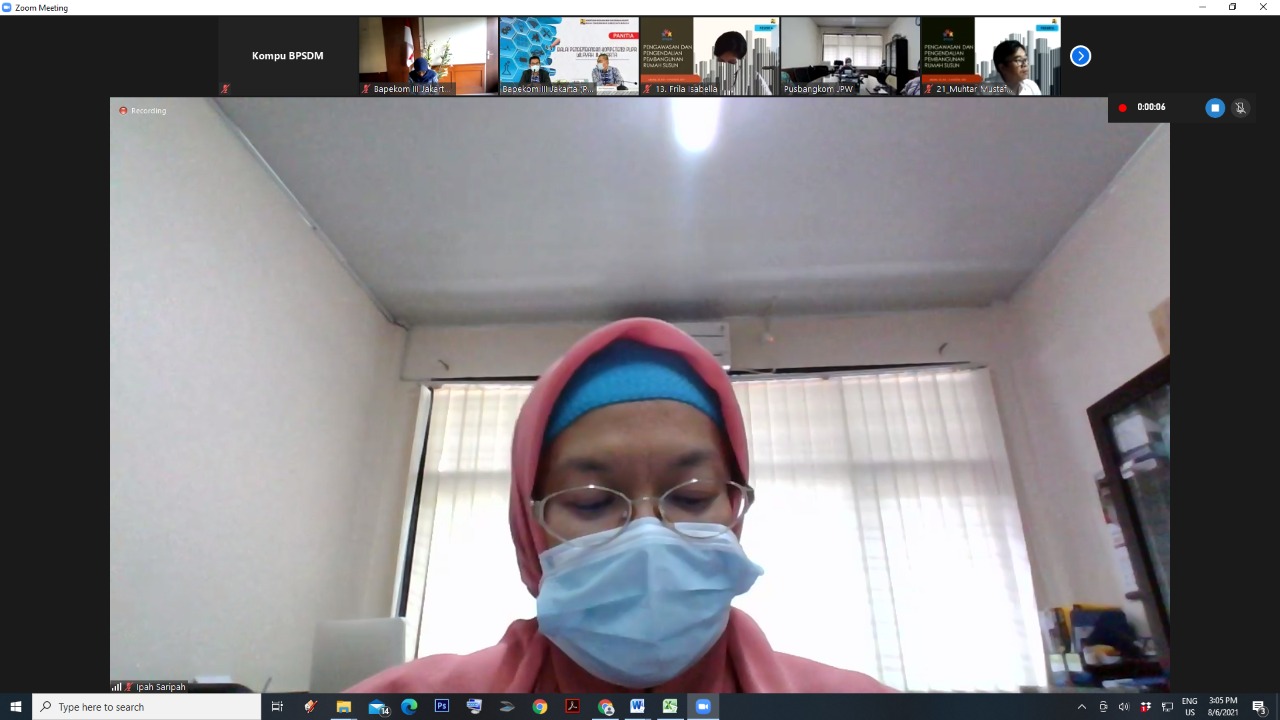Open Microsoft Excel from the taskbar
This screenshot has height=720, width=1280.
pyautogui.click(x=670, y=707)
